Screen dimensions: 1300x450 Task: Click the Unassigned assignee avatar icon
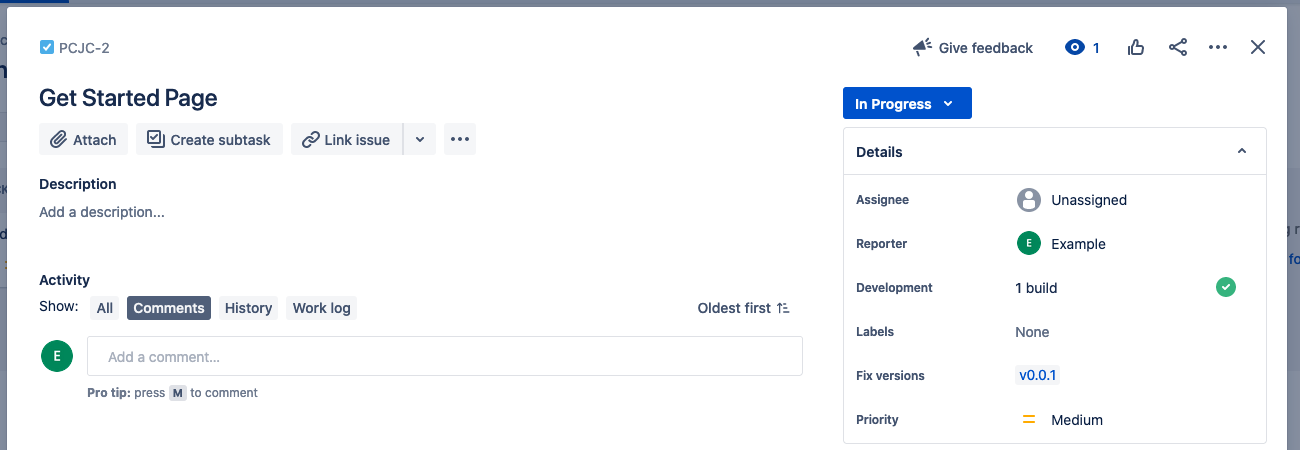tap(1029, 200)
